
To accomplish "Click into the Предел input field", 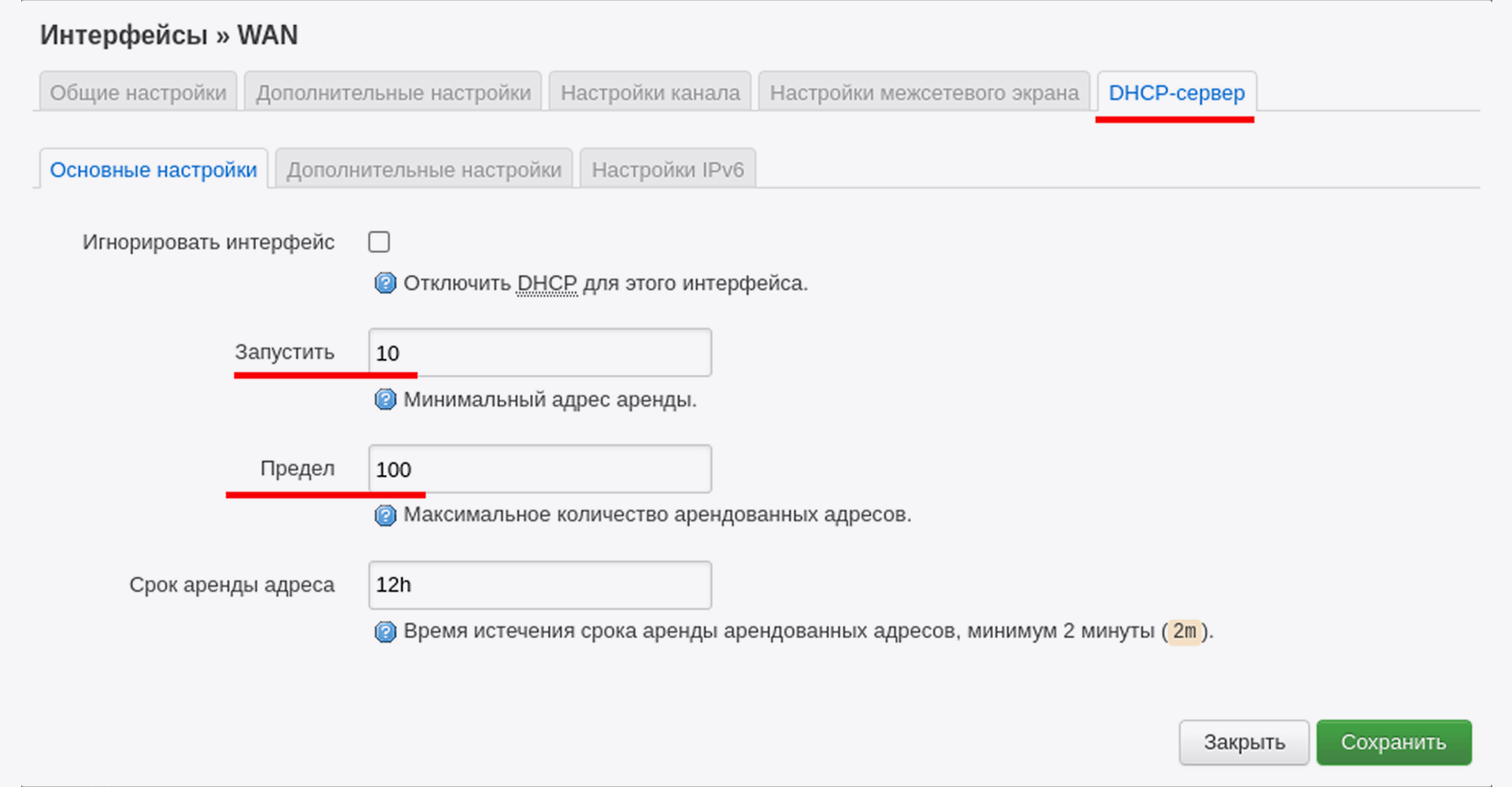I will [539, 469].
